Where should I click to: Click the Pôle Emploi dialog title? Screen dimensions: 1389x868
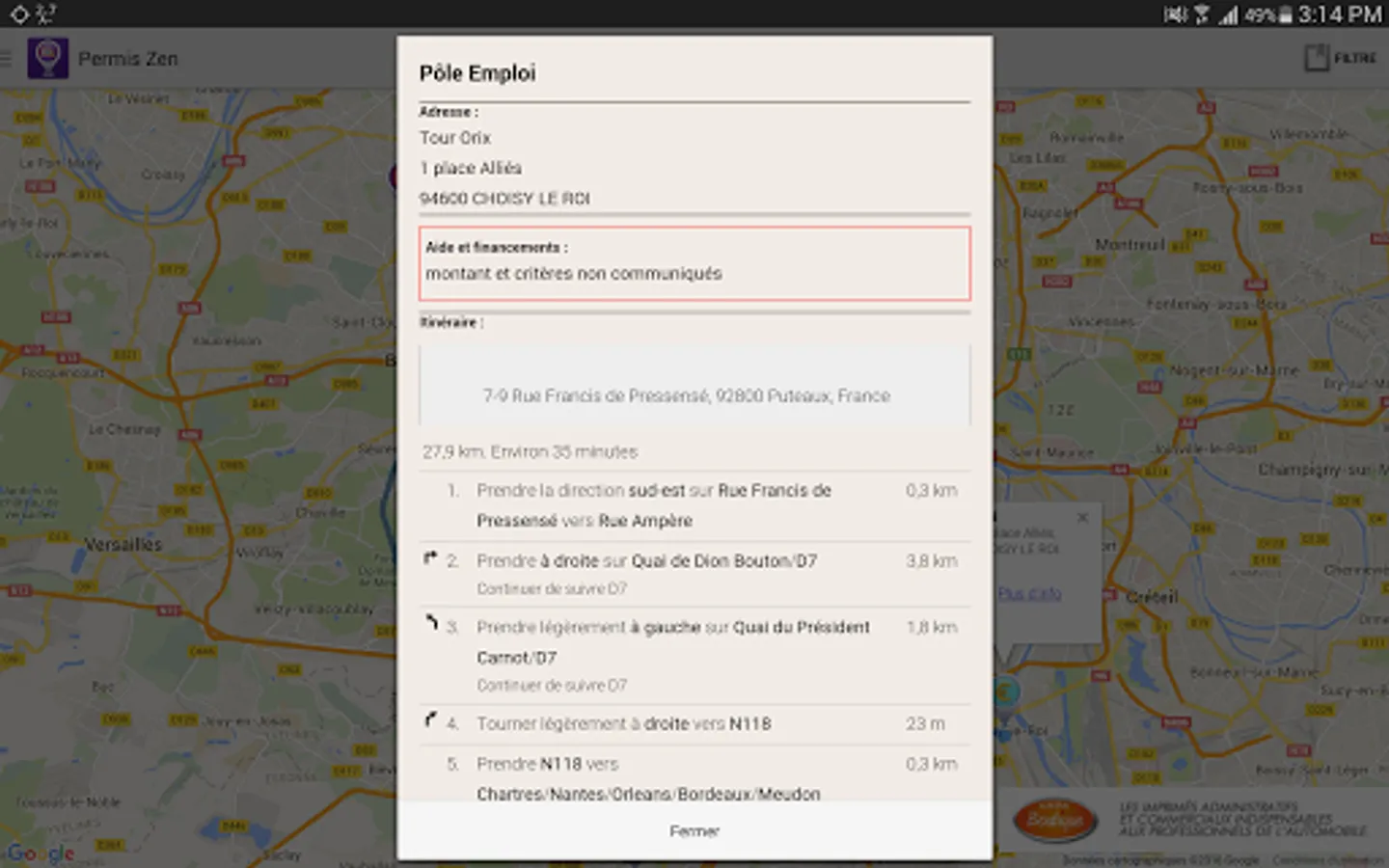(x=477, y=73)
